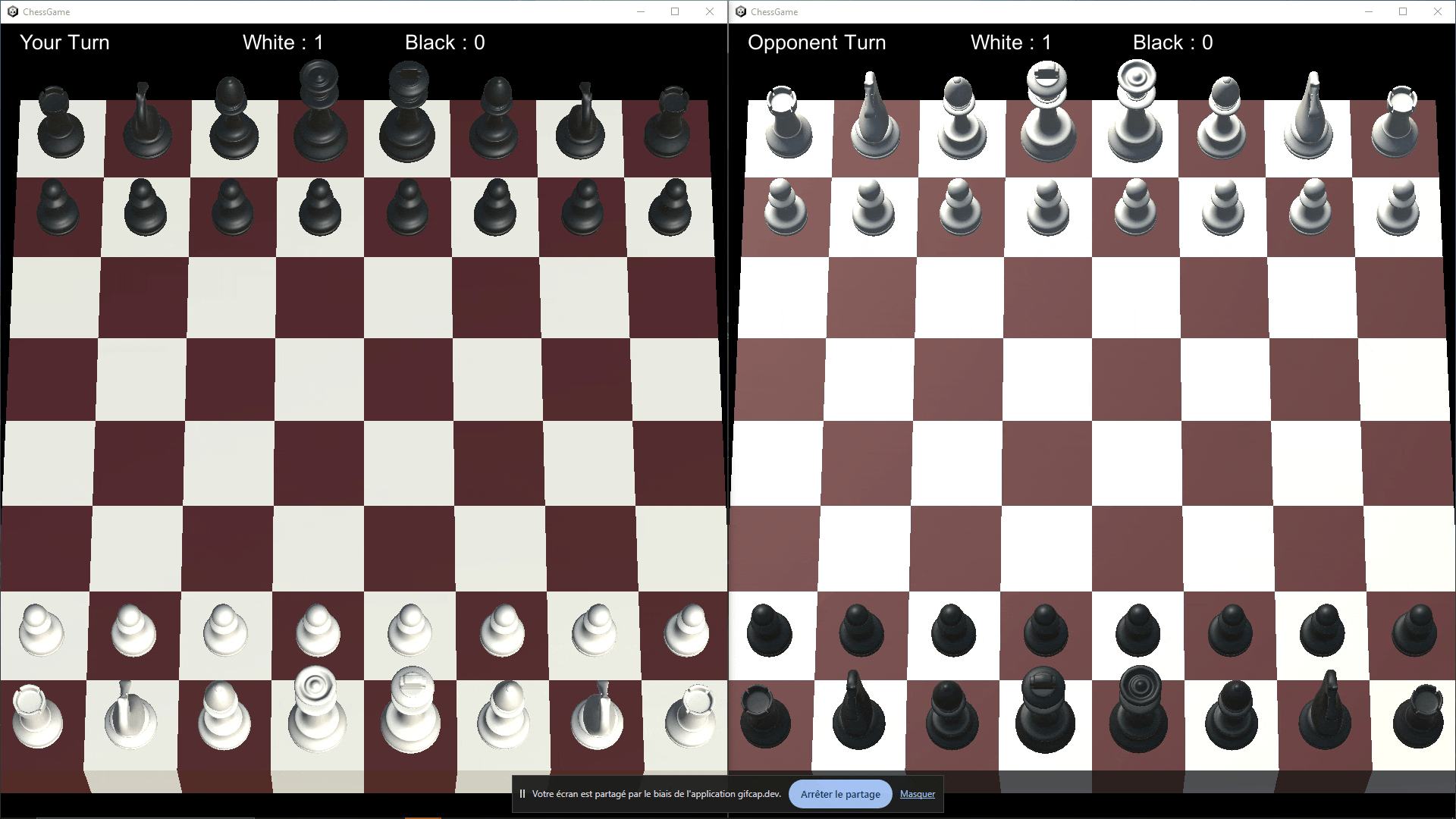
Task: Click black rook in right board's bottom-right corner
Action: click(1420, 717)
